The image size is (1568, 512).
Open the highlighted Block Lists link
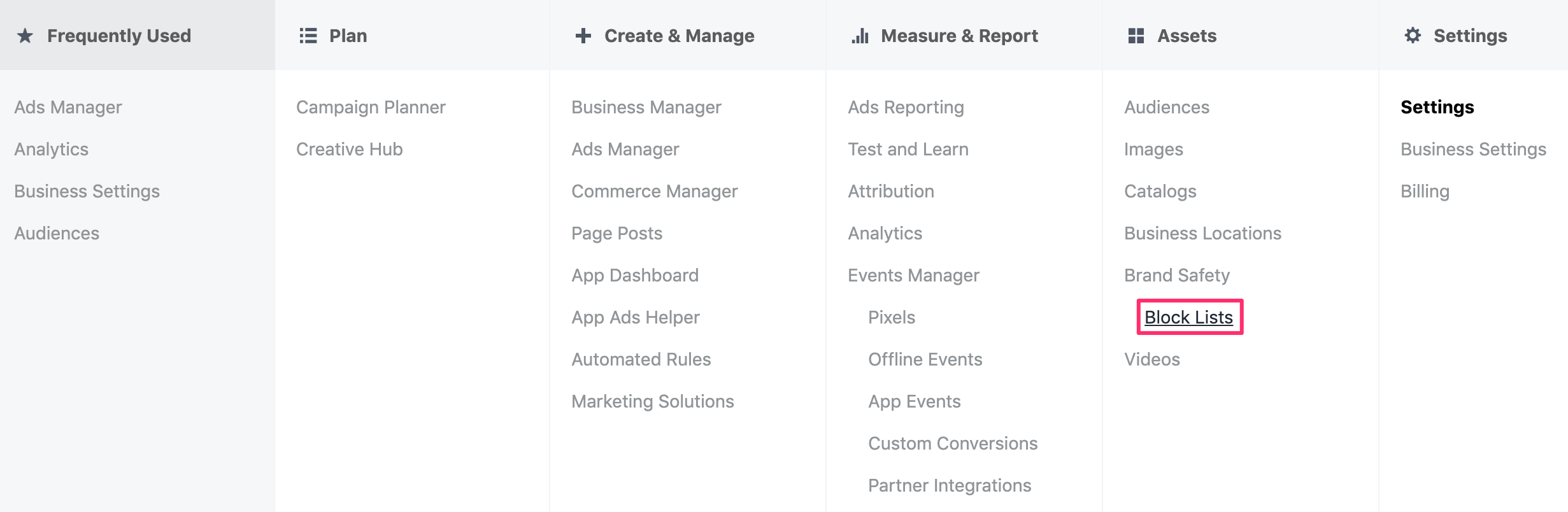coord(1189,317)
